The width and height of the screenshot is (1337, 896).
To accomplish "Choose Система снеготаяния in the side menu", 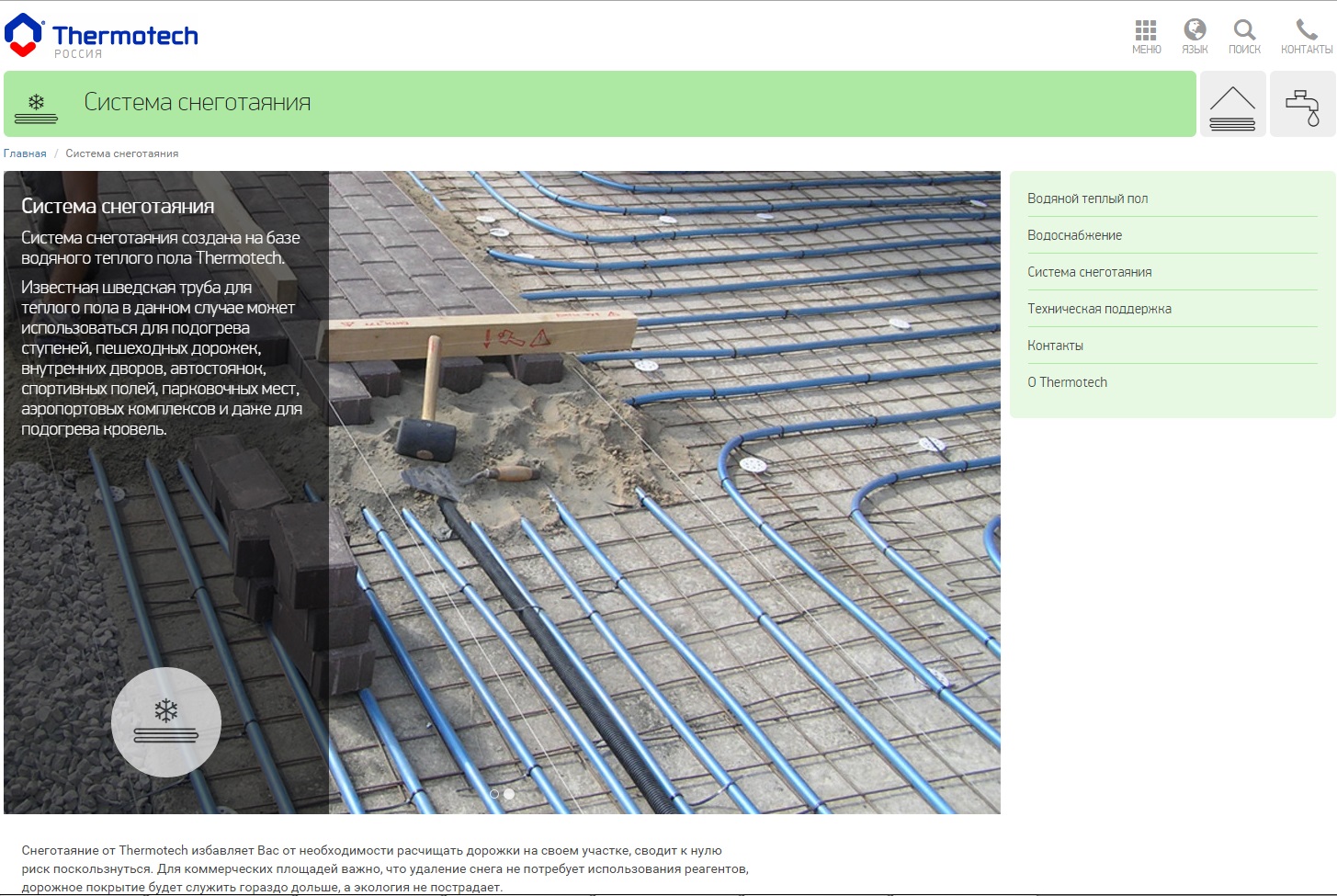I will coord(1089,272).
